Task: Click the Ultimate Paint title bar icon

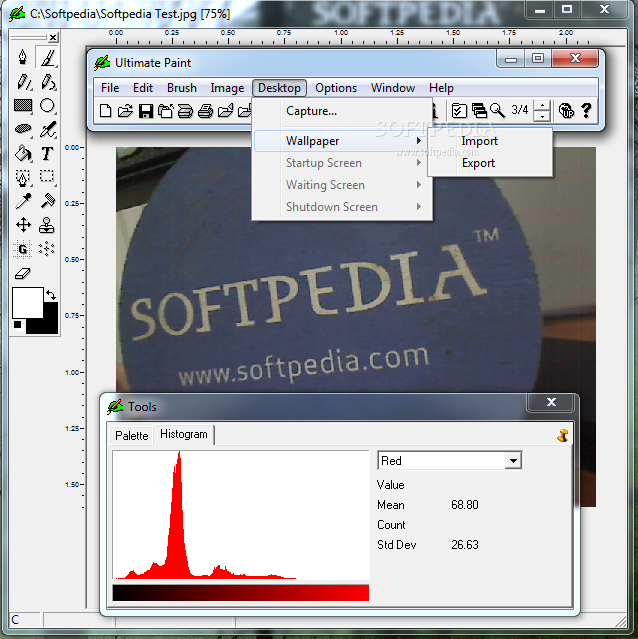Action: coord(102,63)
